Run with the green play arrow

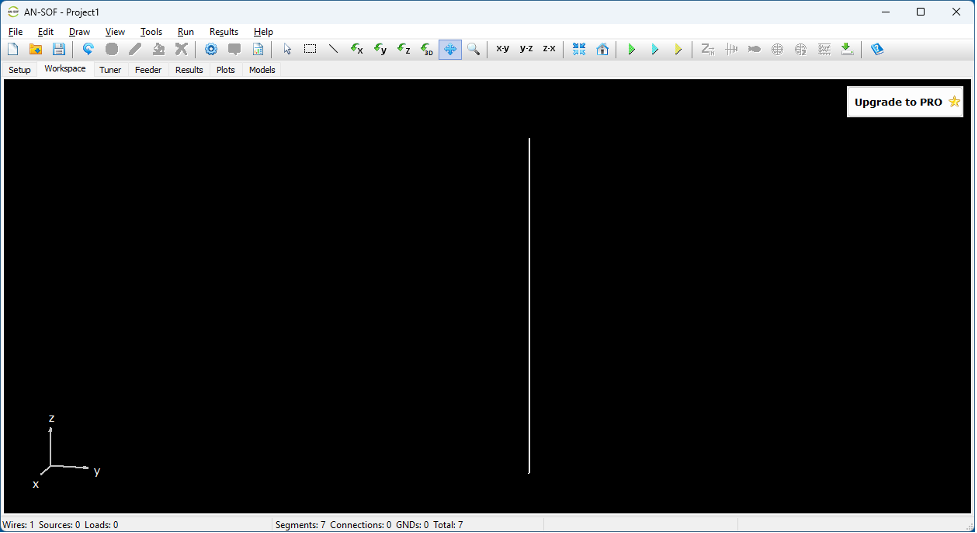pos(631,49)
